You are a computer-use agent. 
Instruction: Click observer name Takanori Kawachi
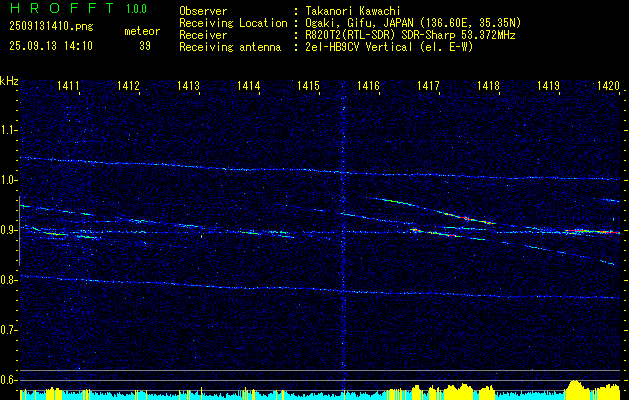tap(354, 11)
